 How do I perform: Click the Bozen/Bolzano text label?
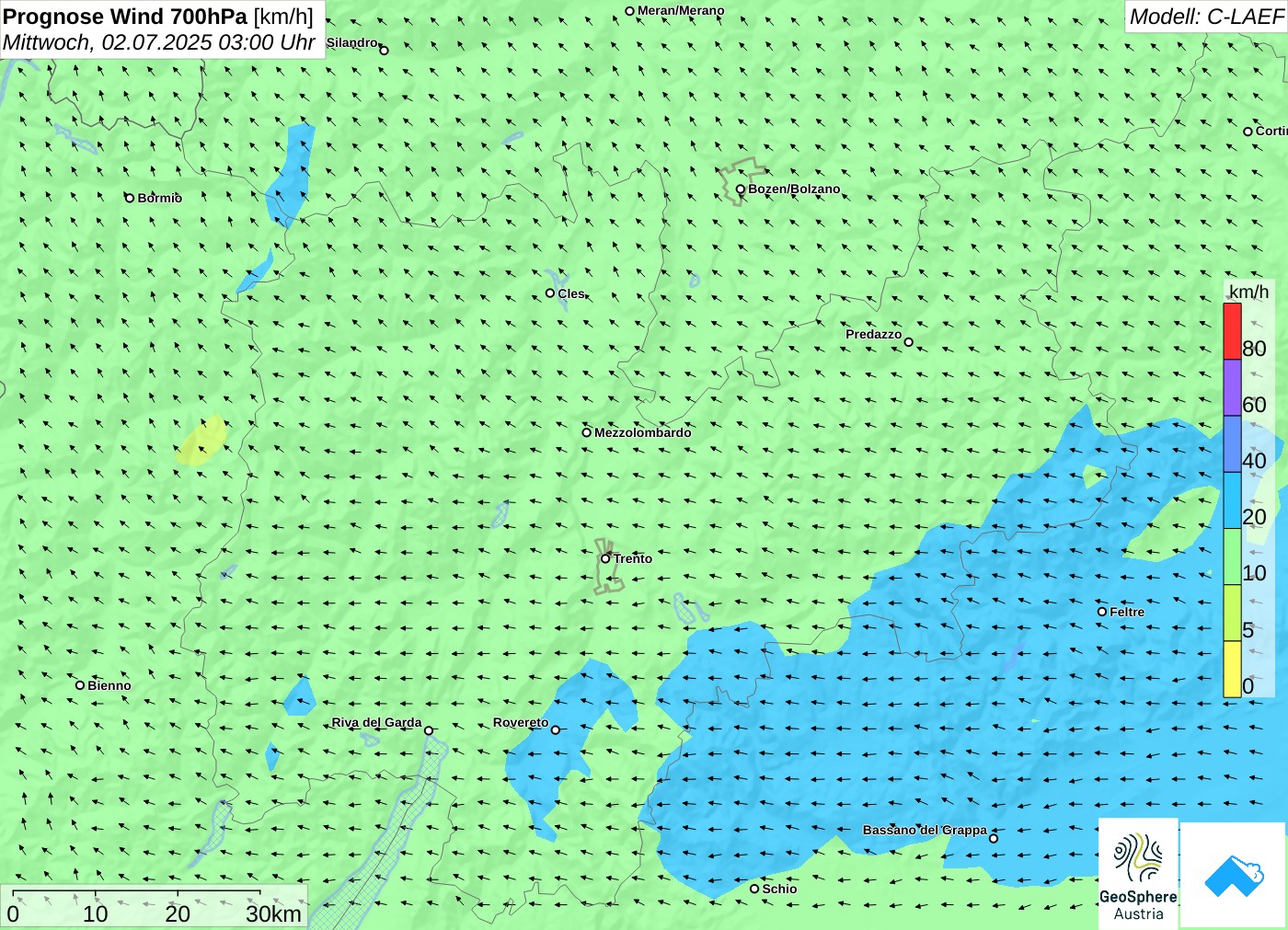pos(794,189)
